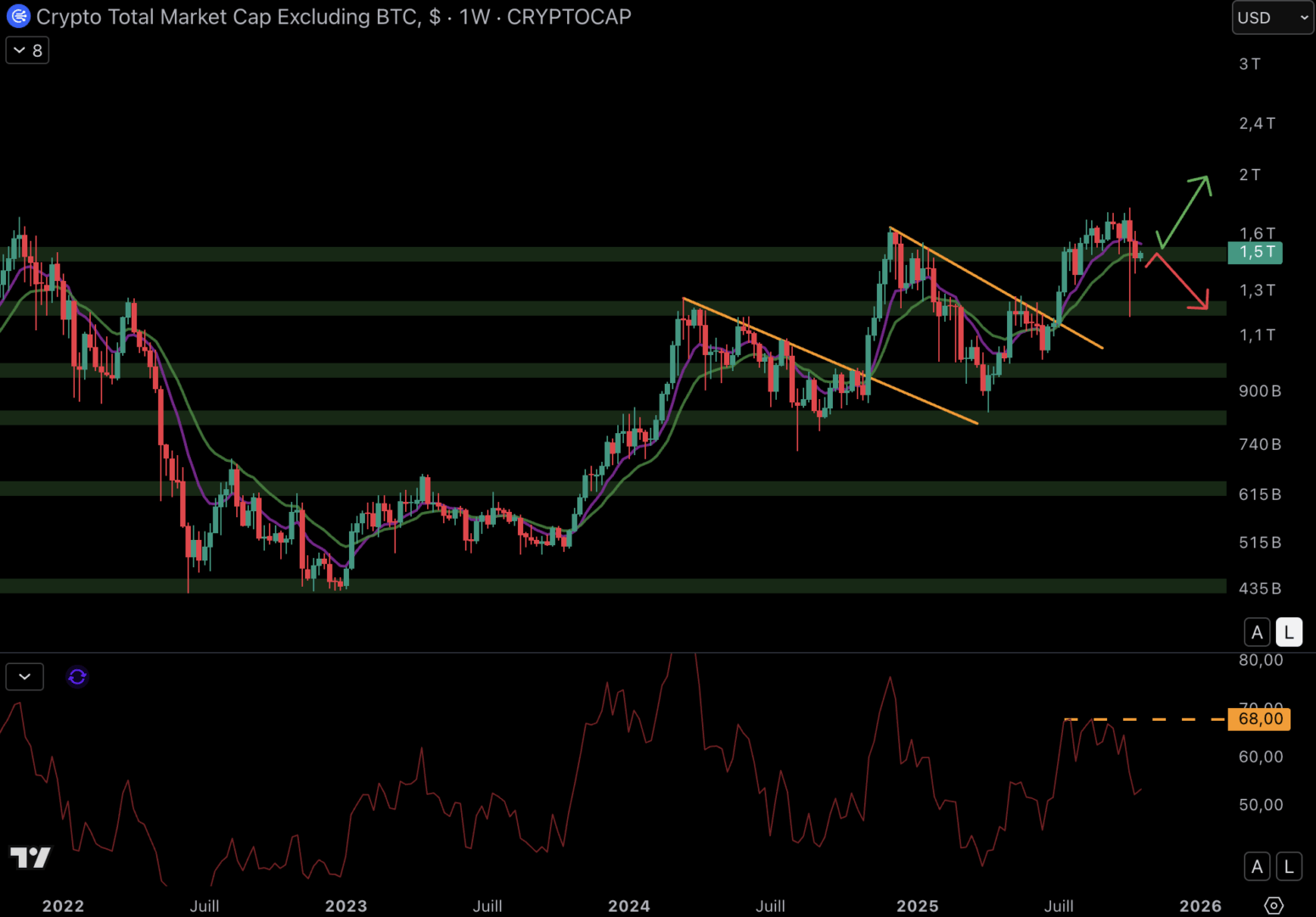Open chart settings gear icon on time axis
This screenshot has width=1316, height=917.
click(x=1274, y=905)
